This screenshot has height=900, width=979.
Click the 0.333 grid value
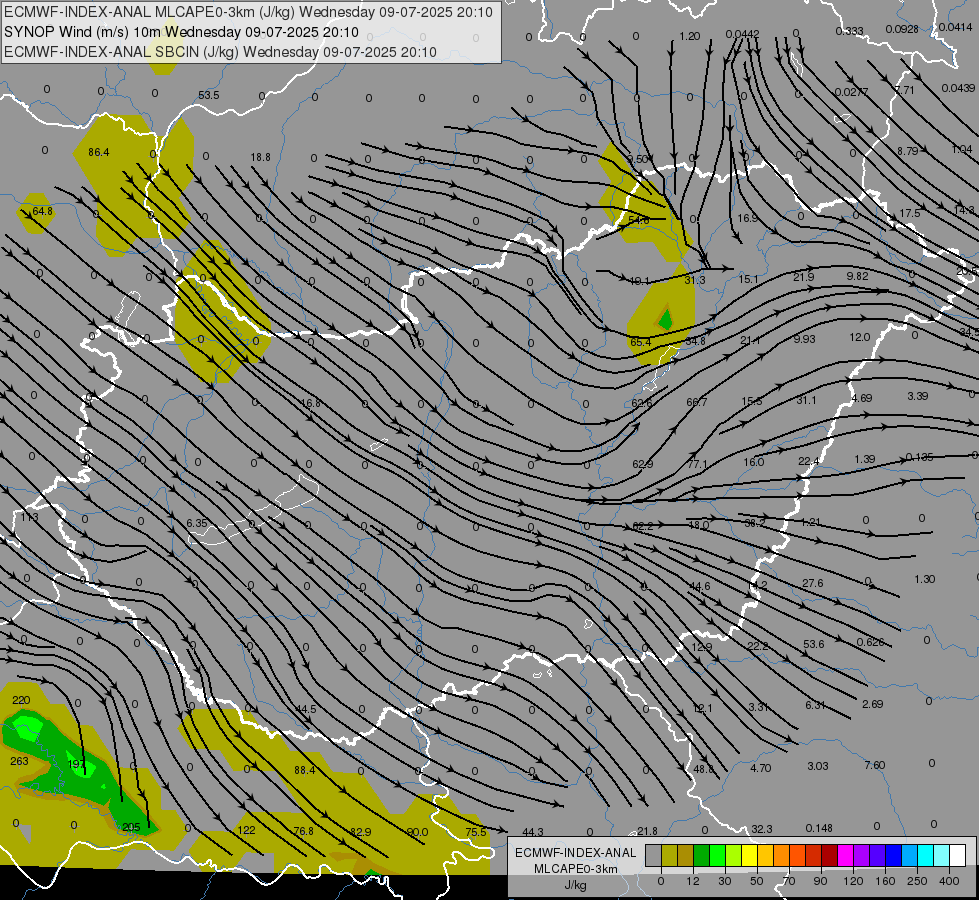click(x=850, y=31)
